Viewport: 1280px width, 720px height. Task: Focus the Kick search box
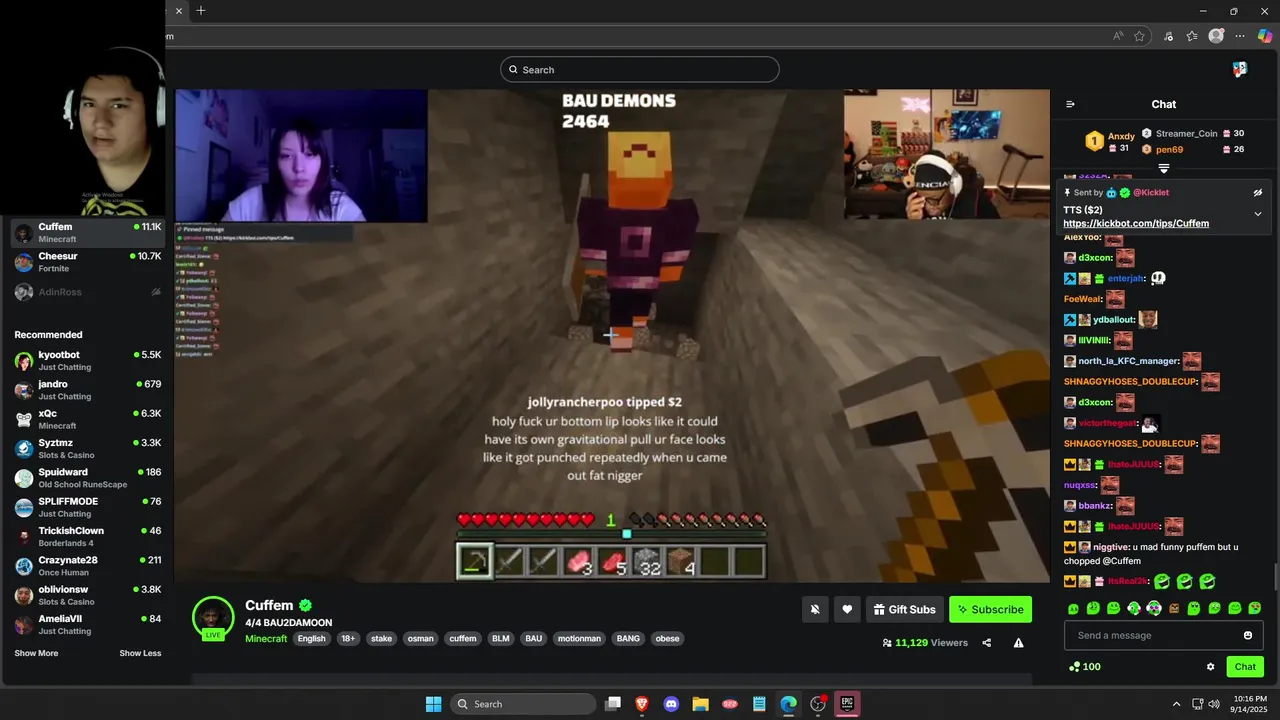640,69
